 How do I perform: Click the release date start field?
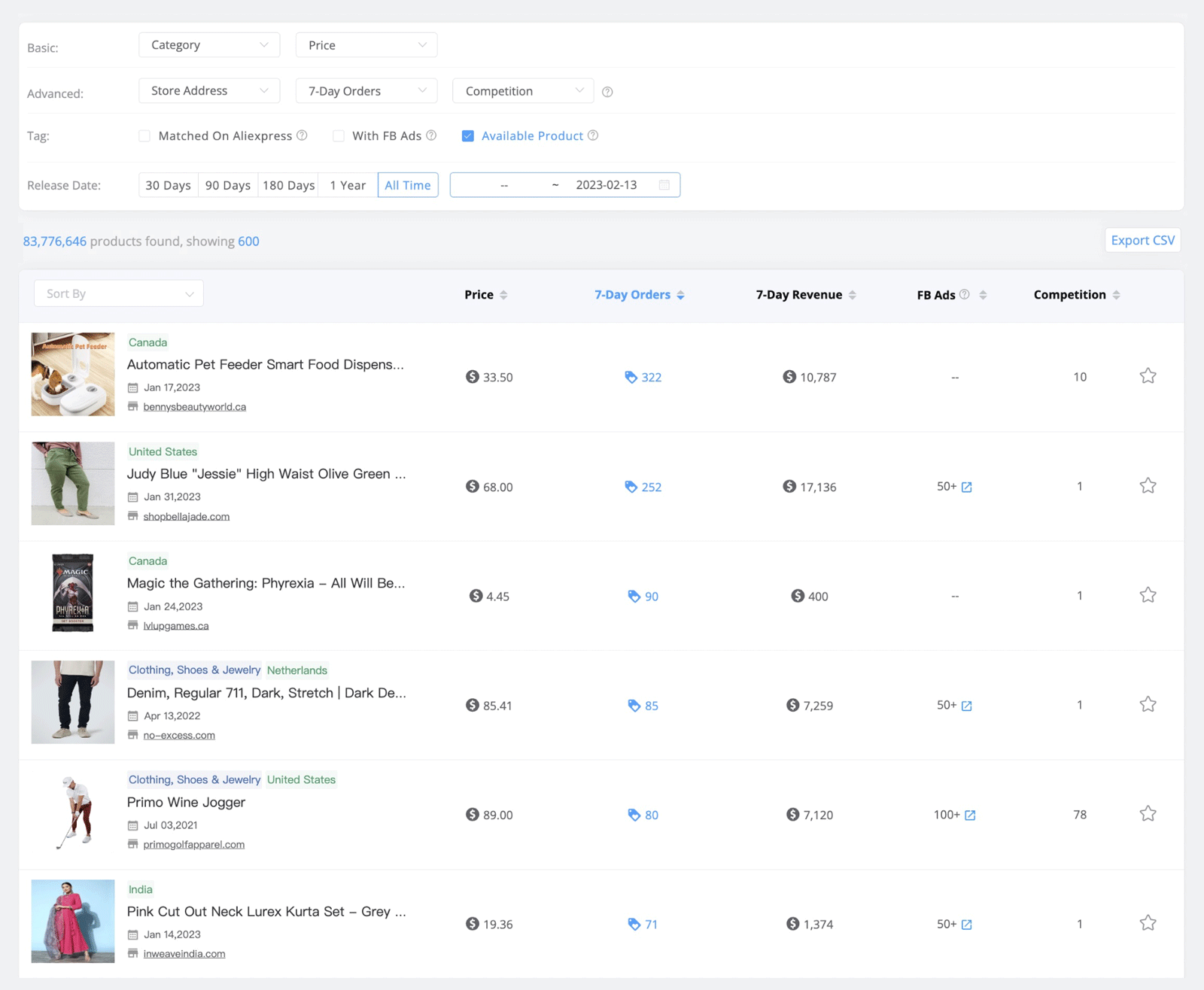point(503,185)
